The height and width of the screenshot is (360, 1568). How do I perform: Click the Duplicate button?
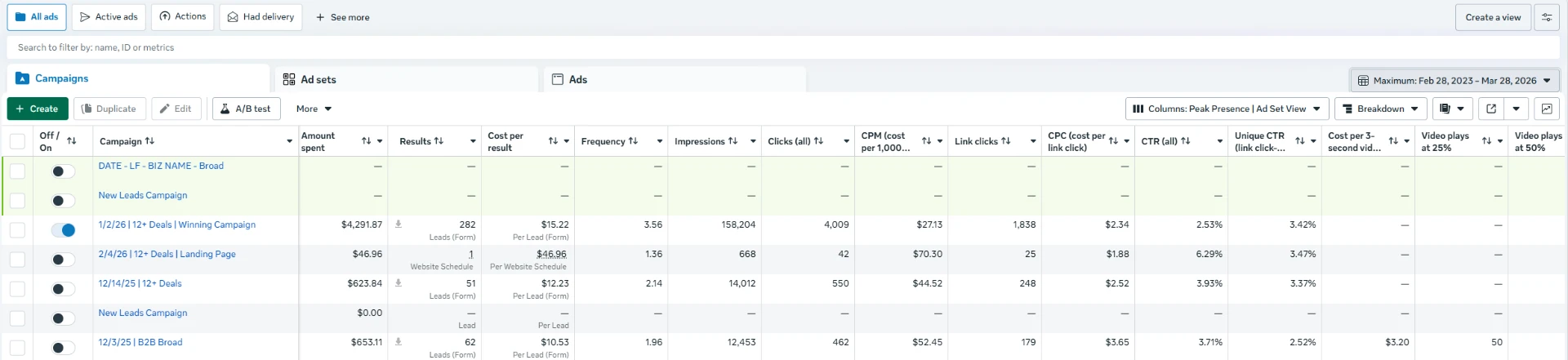[109, 109]
